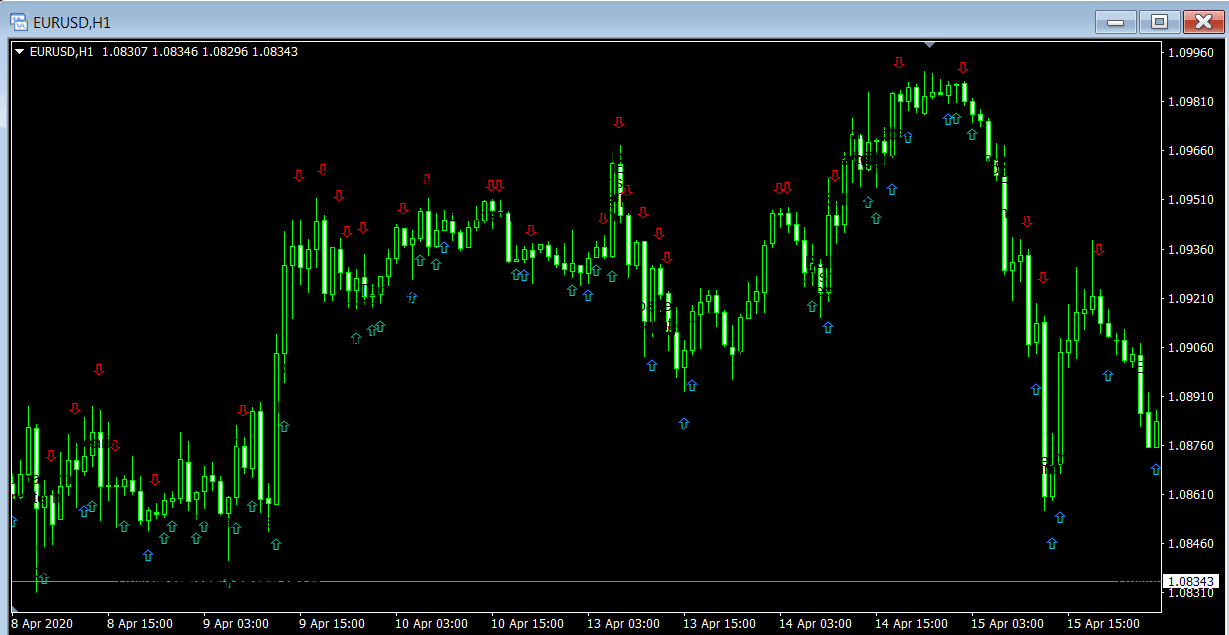This screenshot has width=1229, height=635.
Task: Maximize the EURUSD,H1 chart window
Action: (x=1159, y=21)
